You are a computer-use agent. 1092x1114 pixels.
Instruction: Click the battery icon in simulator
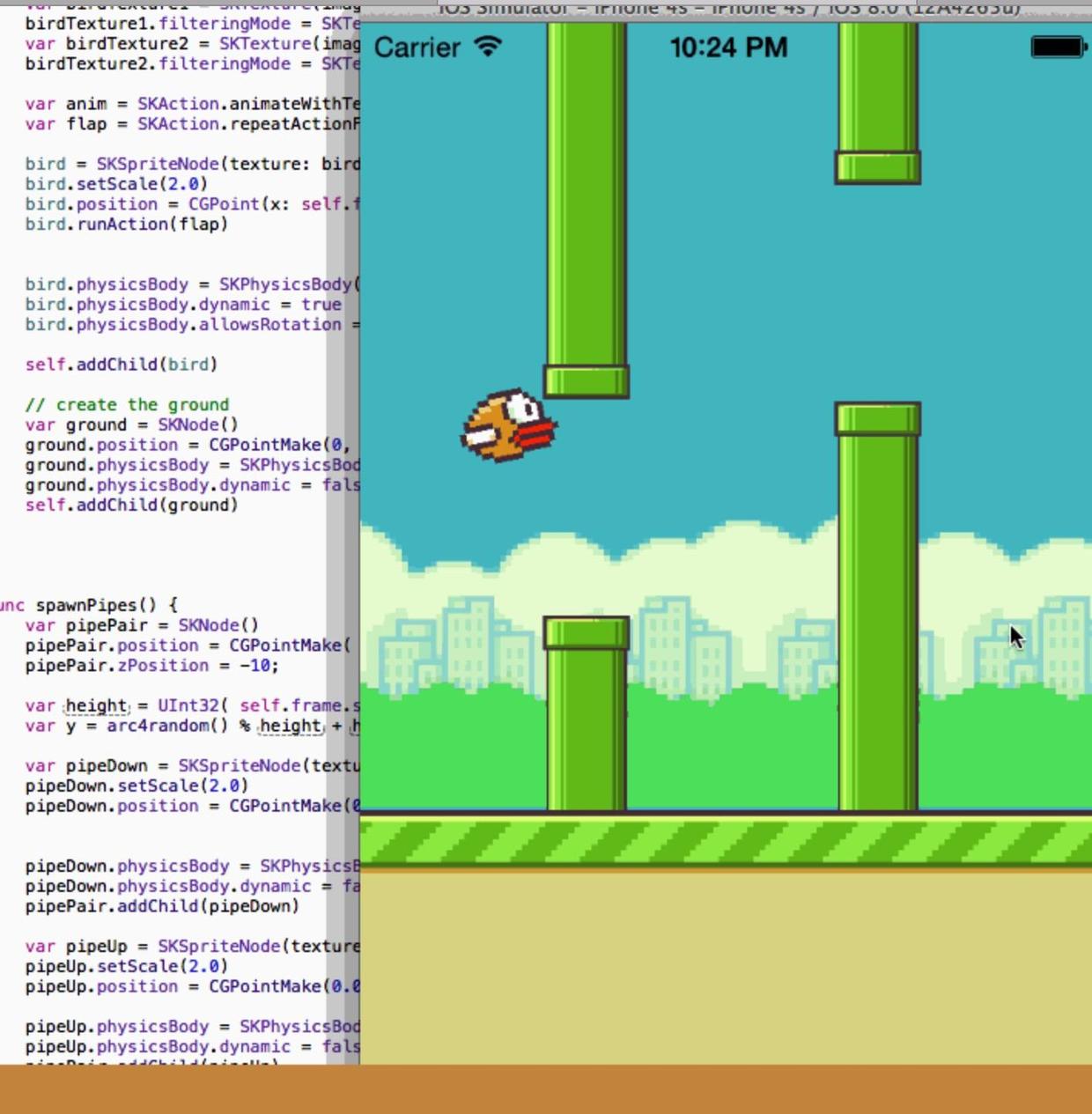(1058, 47)
